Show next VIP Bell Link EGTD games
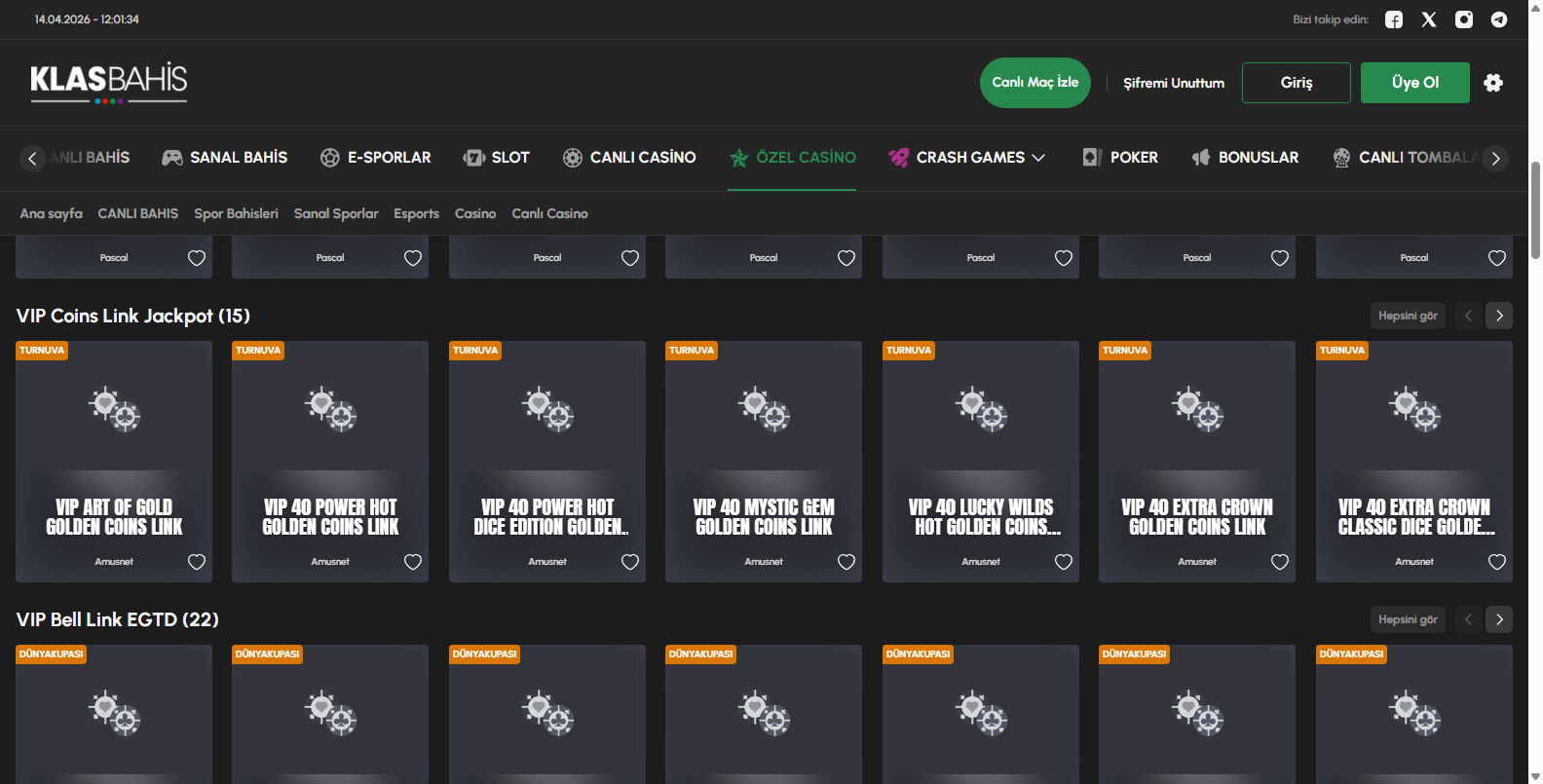Image resolution: width=1543 pixels, height=784 pixels. [x=1499, y=619]
